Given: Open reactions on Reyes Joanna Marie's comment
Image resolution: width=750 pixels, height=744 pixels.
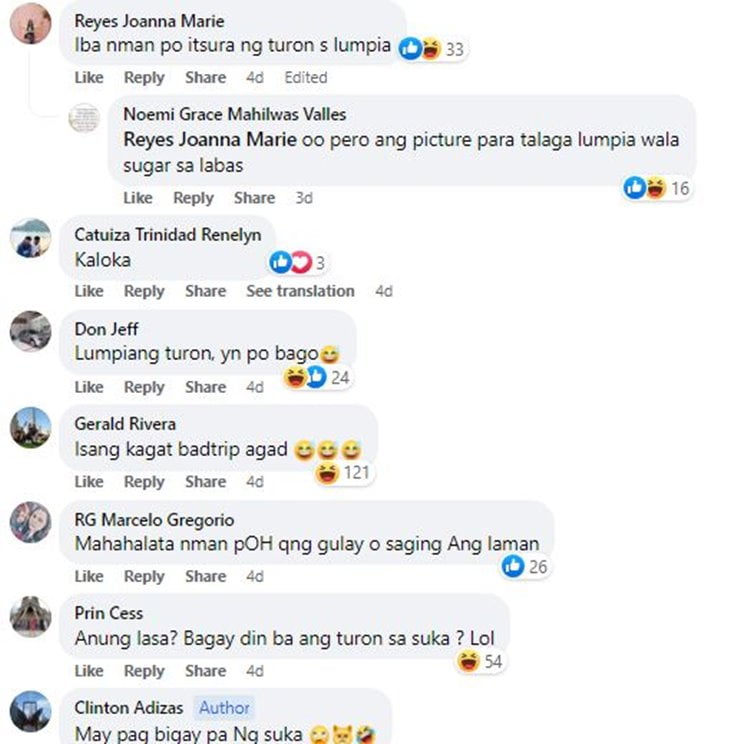Looking at the screenshot, I should (433, 49).
